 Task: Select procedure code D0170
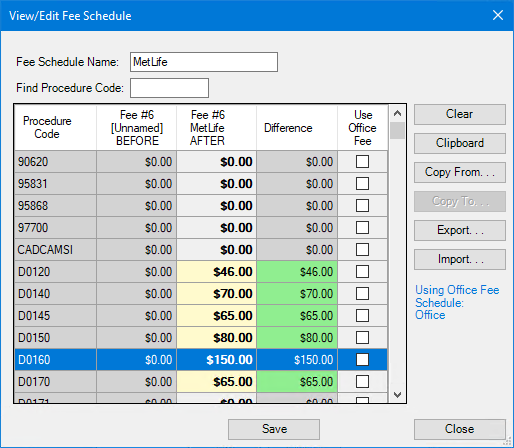point(55,382)
